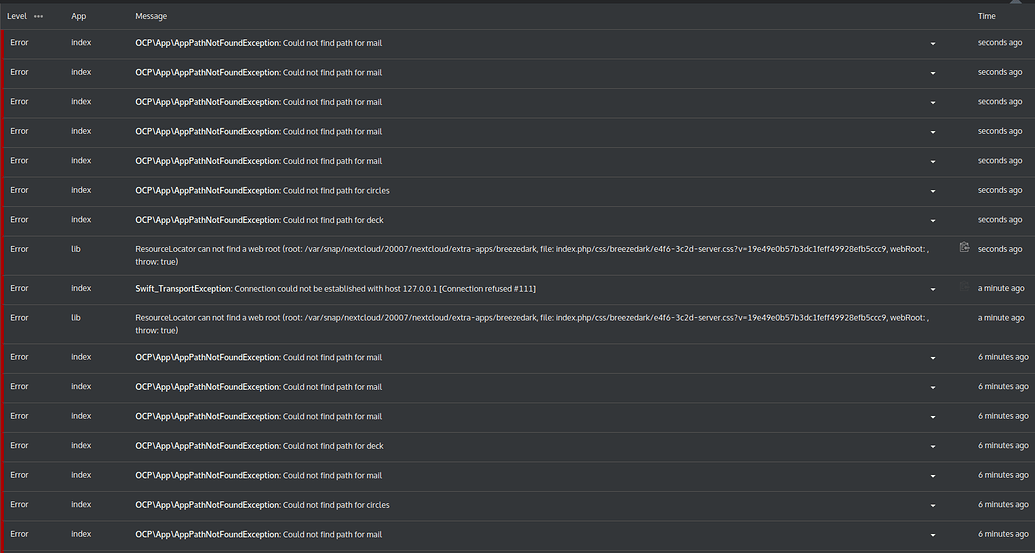The height and width of the screenshot is (553, 1035).
Task: Expand the Swift_TransportException entry's caret
Action: 933,289
